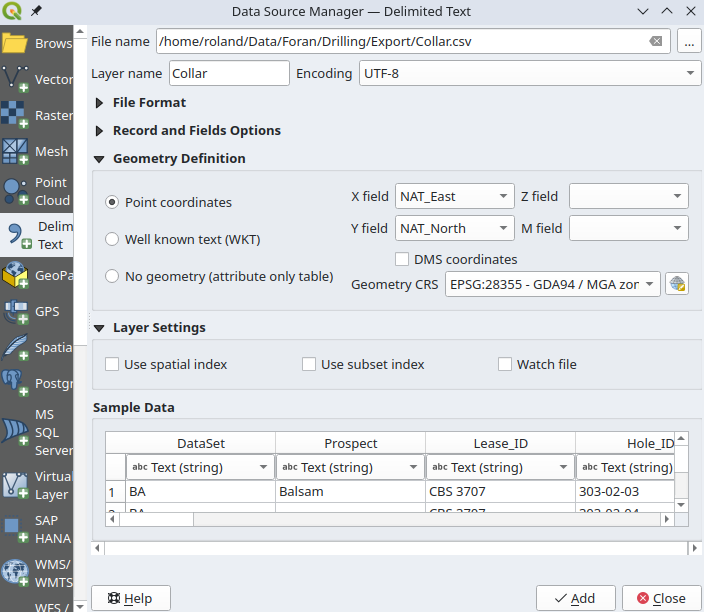The width and height of the screenshot is (704, 612).
Task: Collapse the Layer Settings section
Action: [x=99, y=328]
